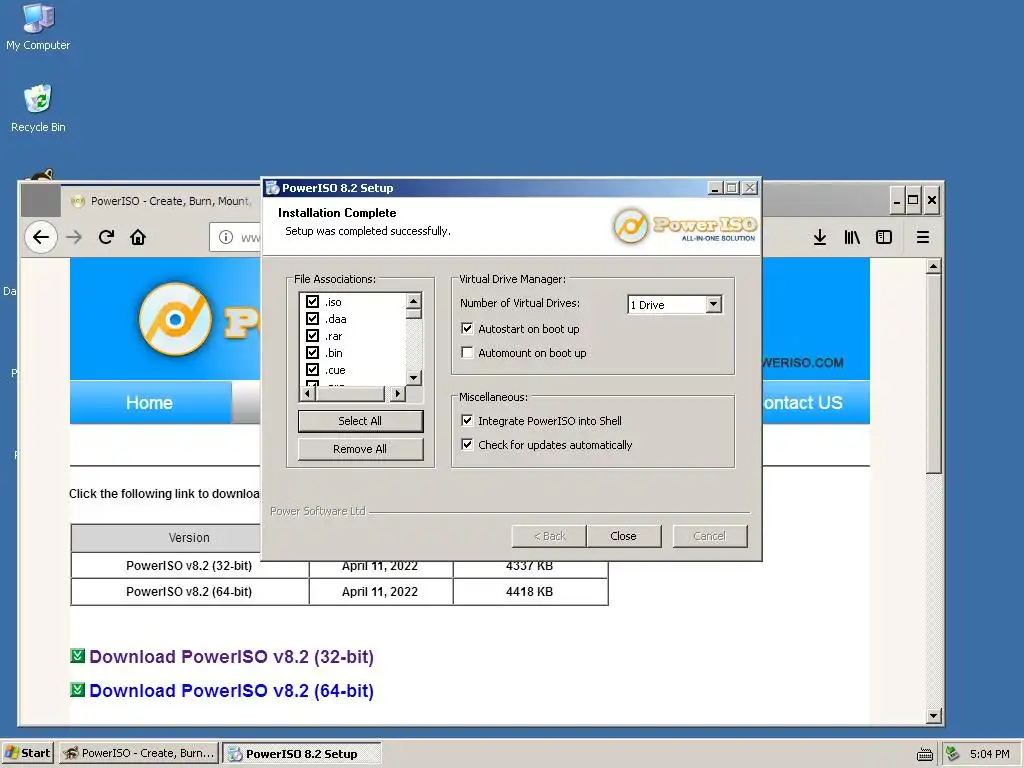Click April 11, 2022 in 64-bit row
The height and width of the screenshot is (768, 1024).
pos(380,592)
